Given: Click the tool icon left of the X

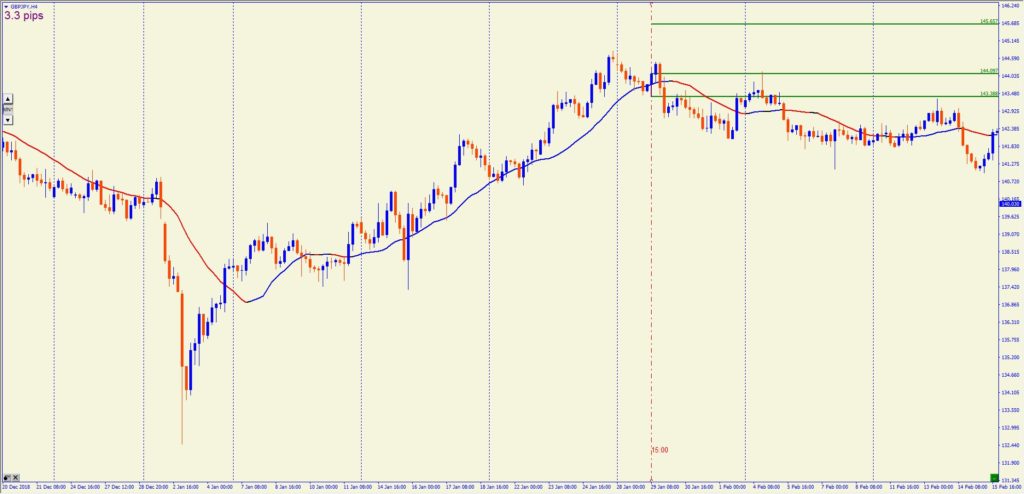Looking at the screenshot, I should point(8,475).
